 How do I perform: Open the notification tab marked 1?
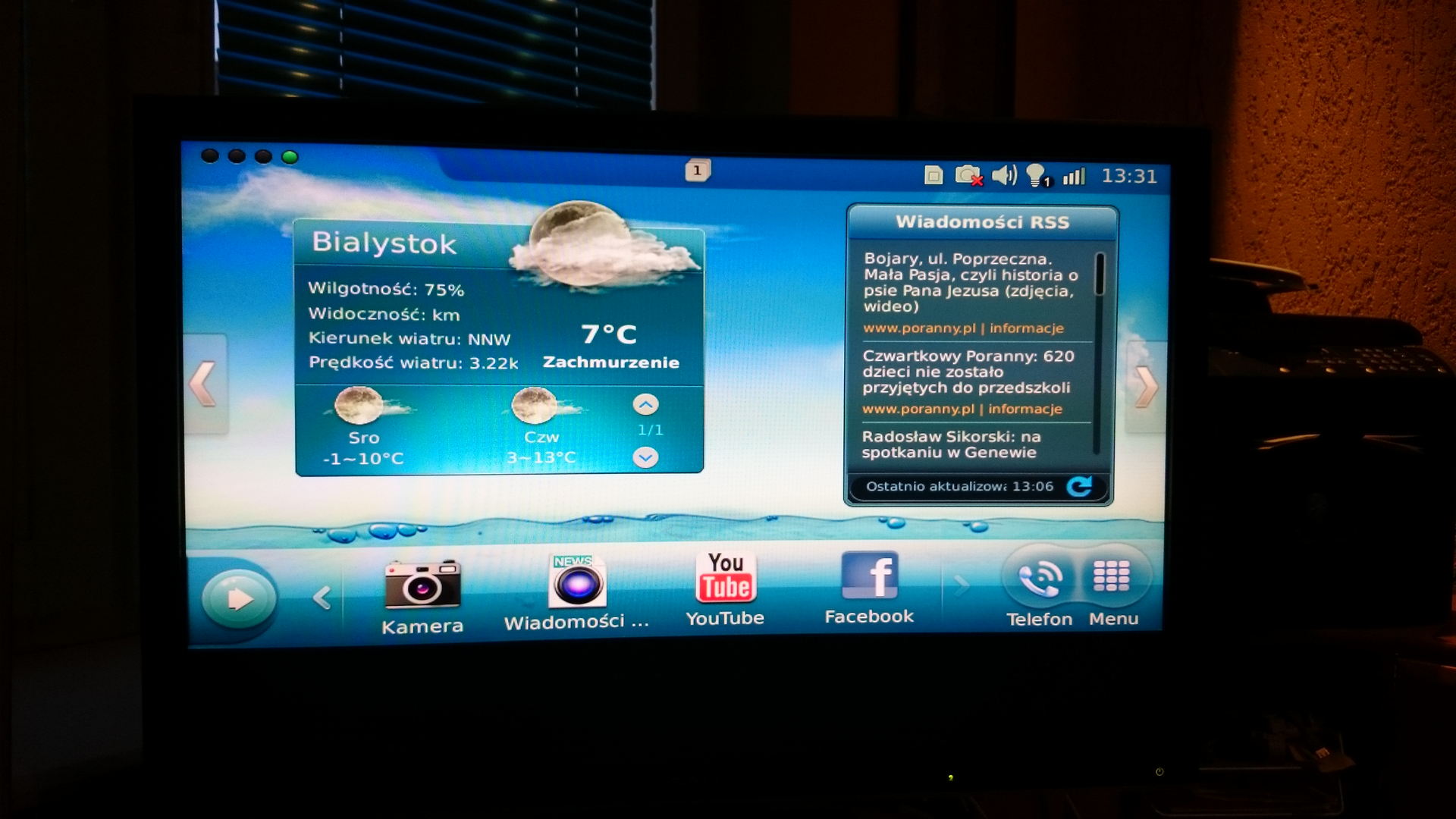coord(698,171)
